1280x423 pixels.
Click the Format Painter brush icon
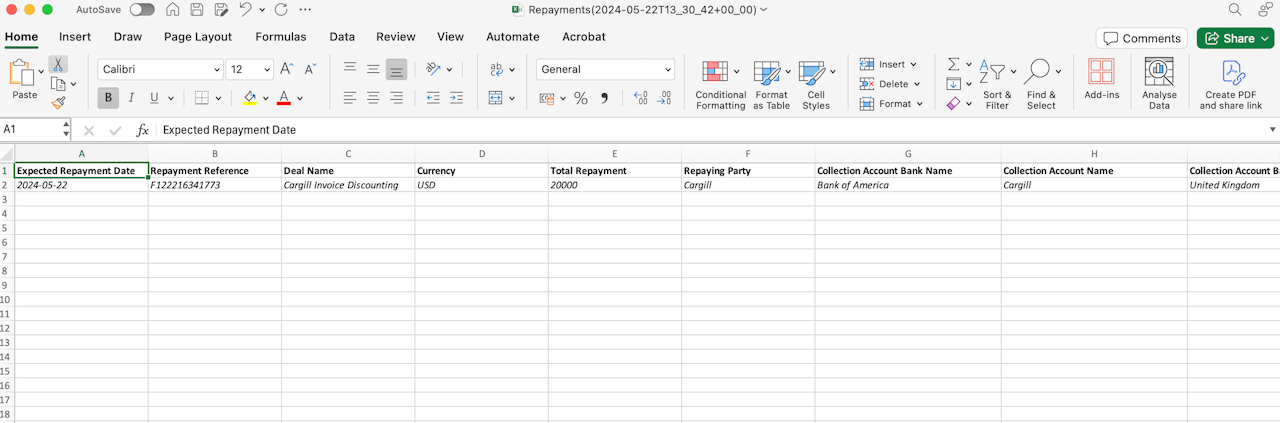tap(58, 103)
